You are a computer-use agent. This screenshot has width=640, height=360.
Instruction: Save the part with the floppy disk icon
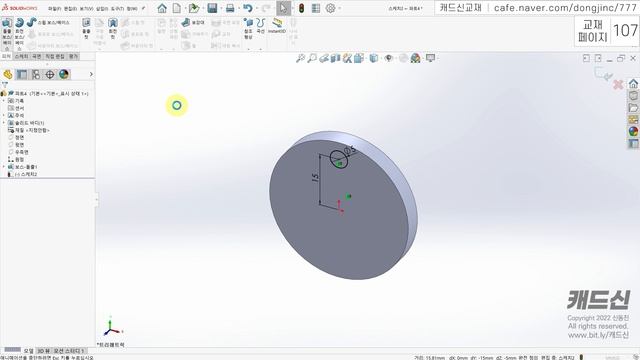click(x=212, y=8)
